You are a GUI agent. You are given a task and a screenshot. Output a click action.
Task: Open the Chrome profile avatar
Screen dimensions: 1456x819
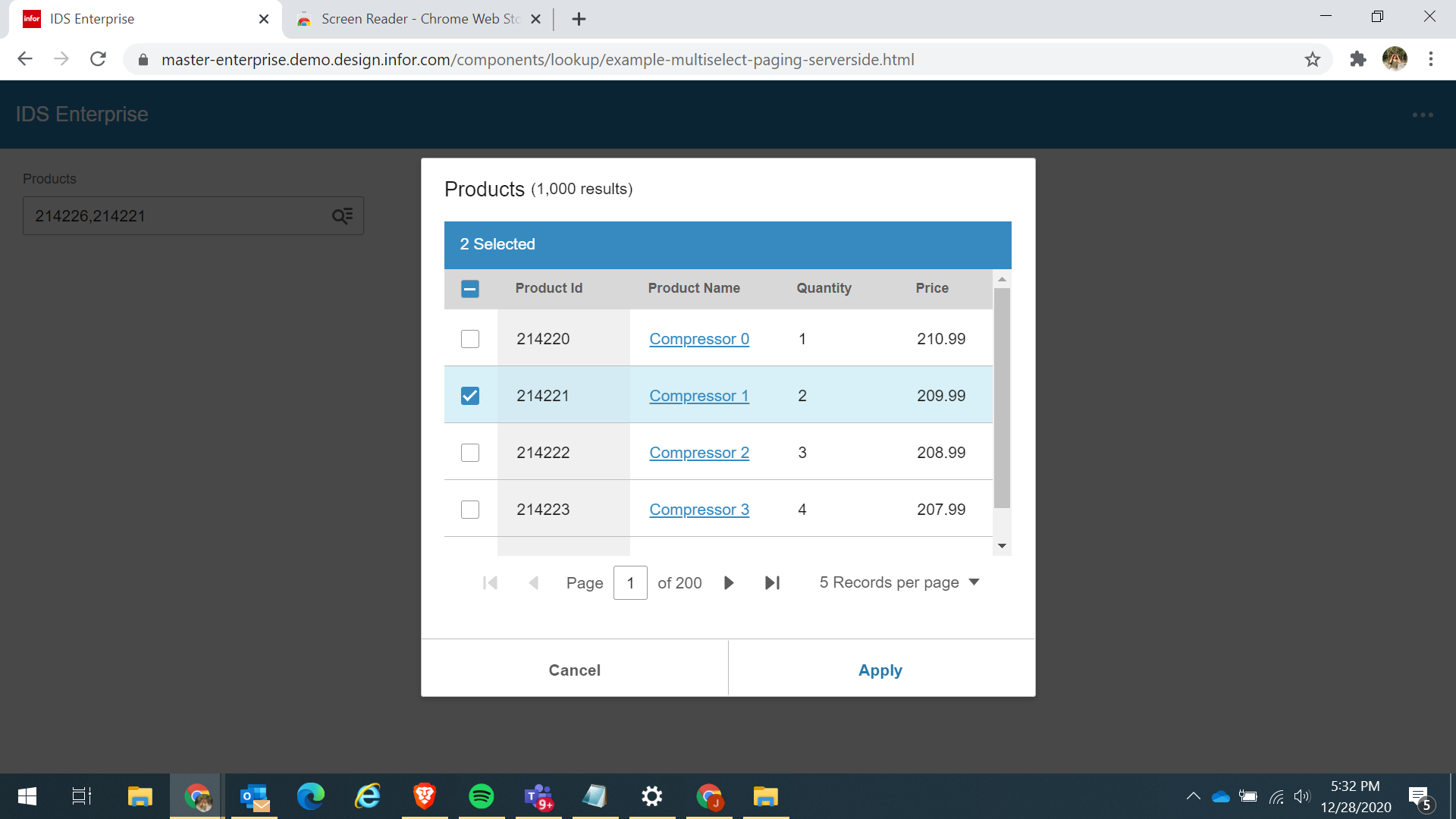click(1395, 59)
